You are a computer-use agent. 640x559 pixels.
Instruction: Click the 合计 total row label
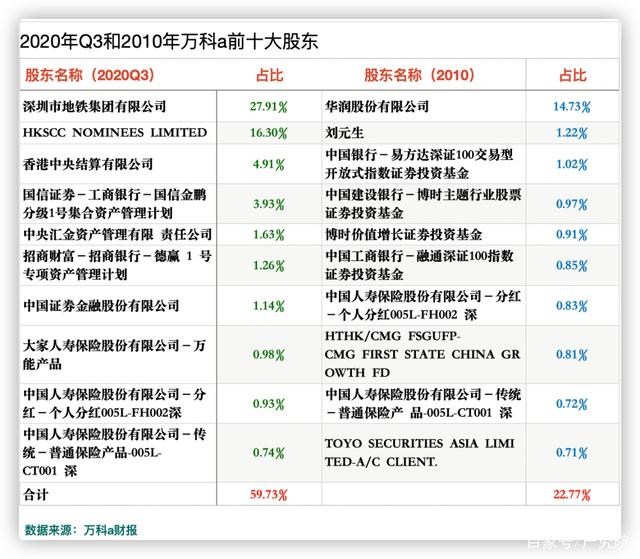pos(36,495)
